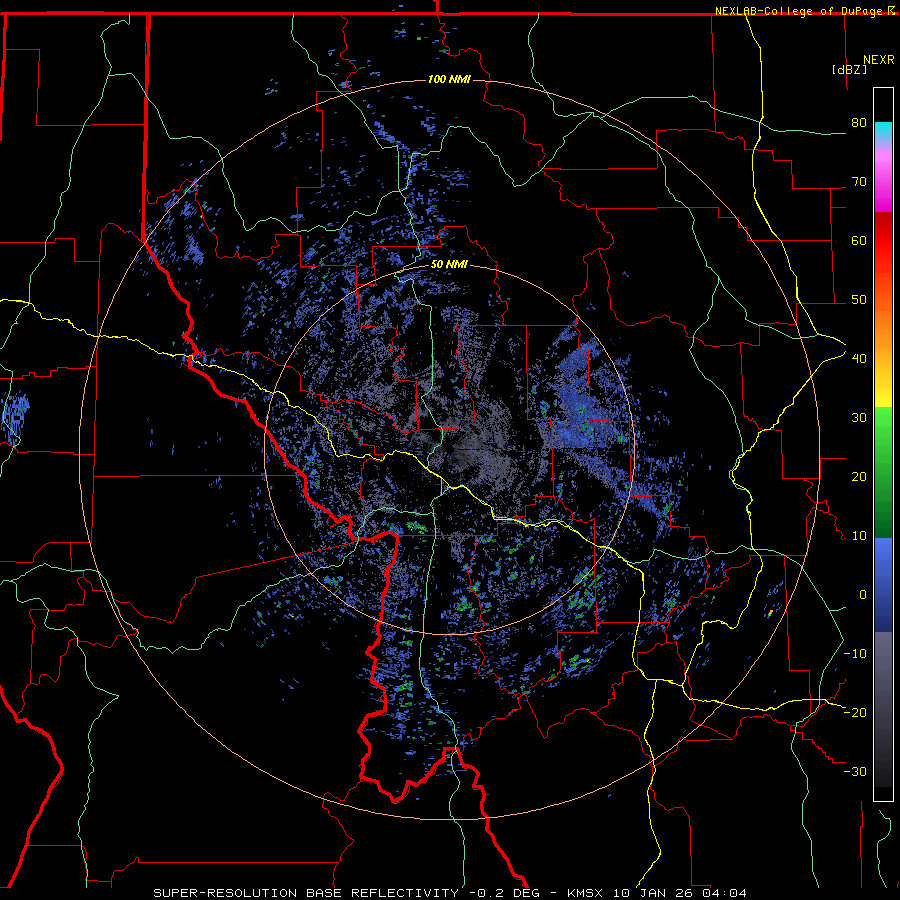This screenshot has width=900, height=900.
Task: Click the -10 value on dBZ scale
Action: [855, 654]
